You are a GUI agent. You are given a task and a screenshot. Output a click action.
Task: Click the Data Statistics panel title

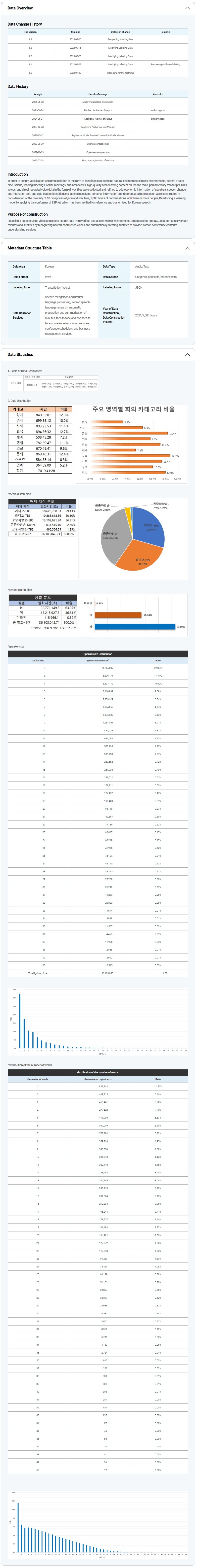click(20, 354)
